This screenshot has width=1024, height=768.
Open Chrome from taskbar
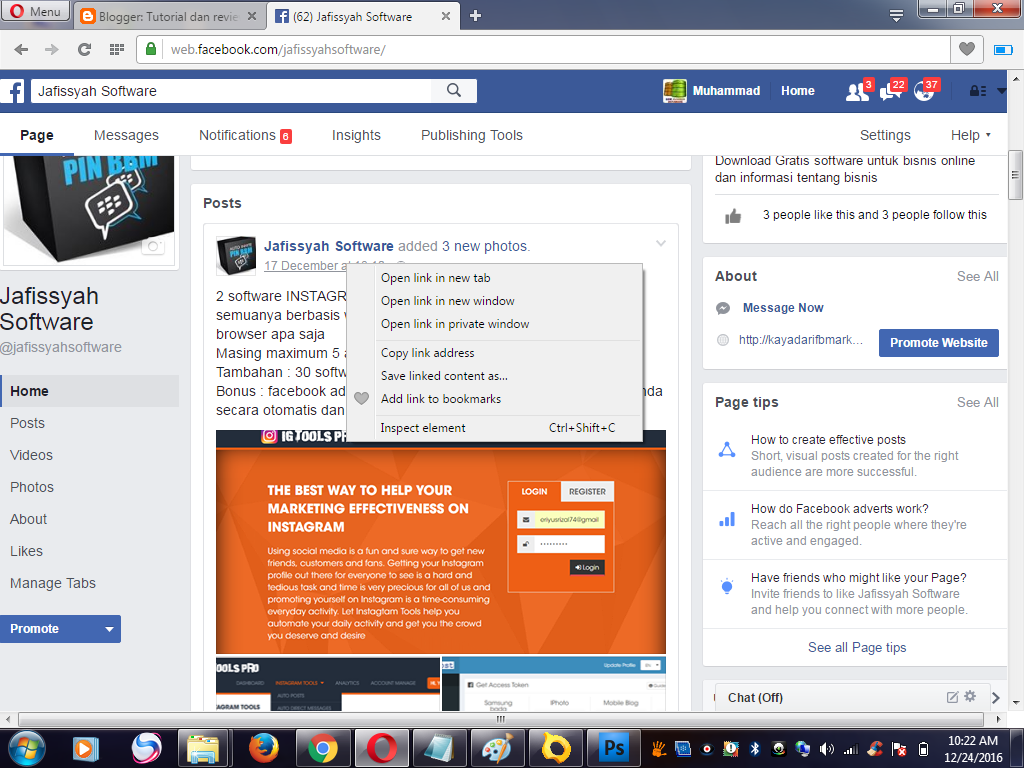323,748
